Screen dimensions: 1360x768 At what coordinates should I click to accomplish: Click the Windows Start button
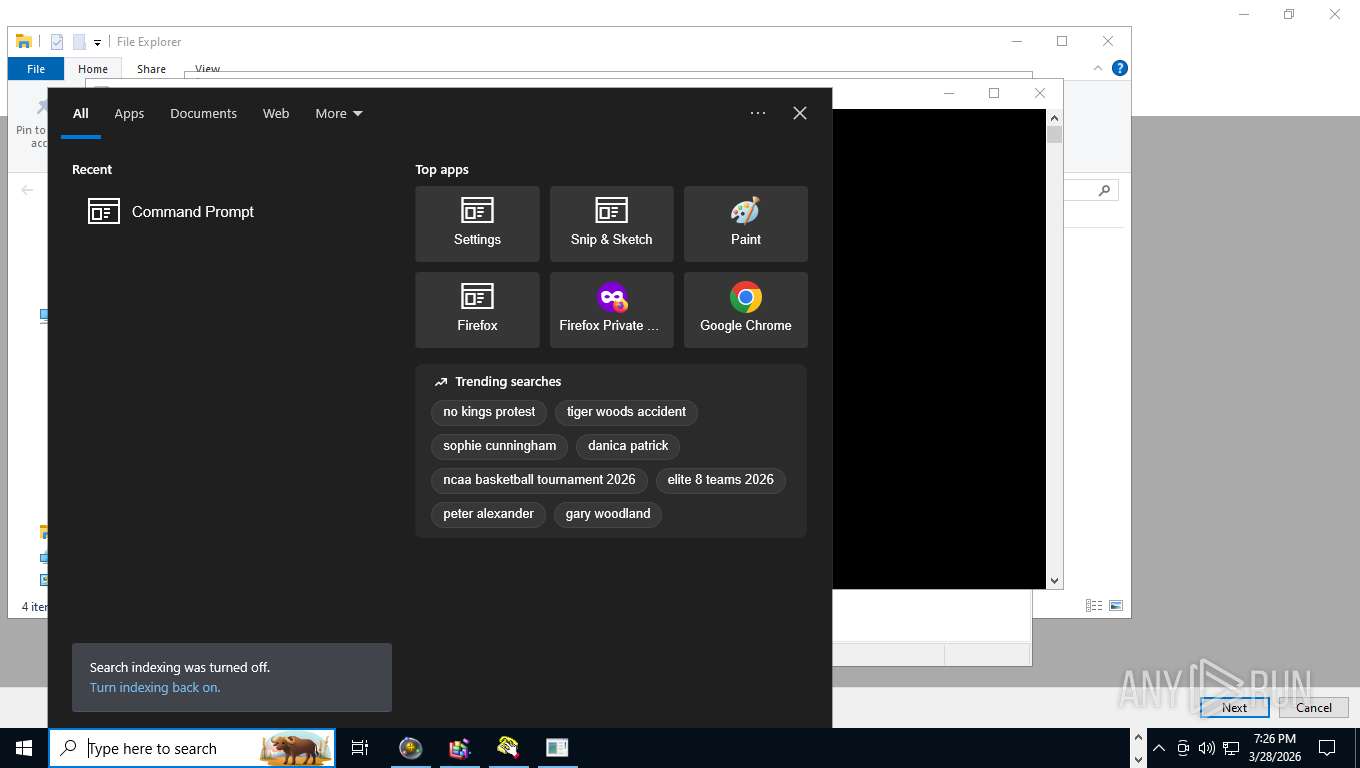tap(24, 748)
